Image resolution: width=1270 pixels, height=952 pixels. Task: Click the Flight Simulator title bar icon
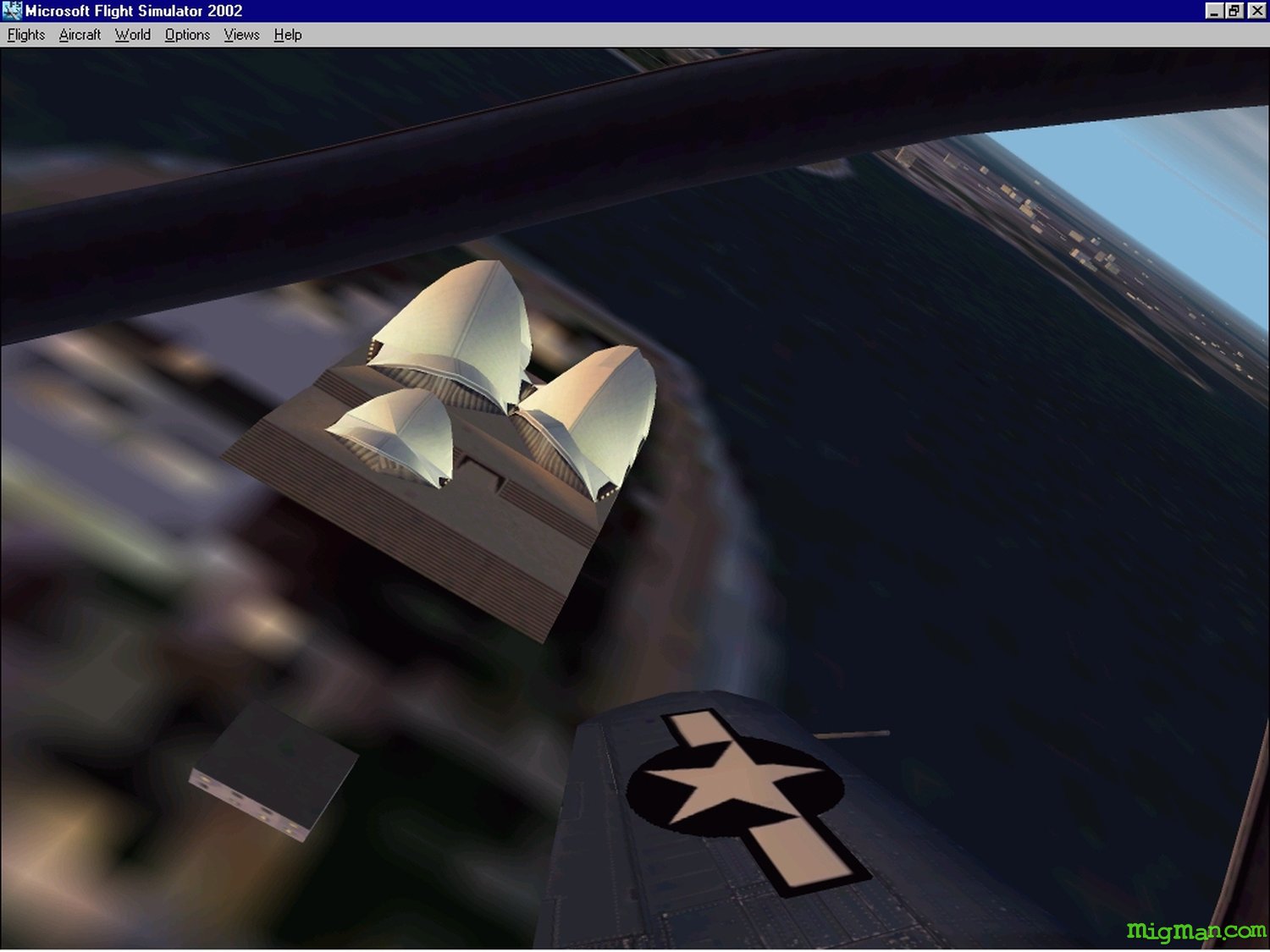coord(12,11)
